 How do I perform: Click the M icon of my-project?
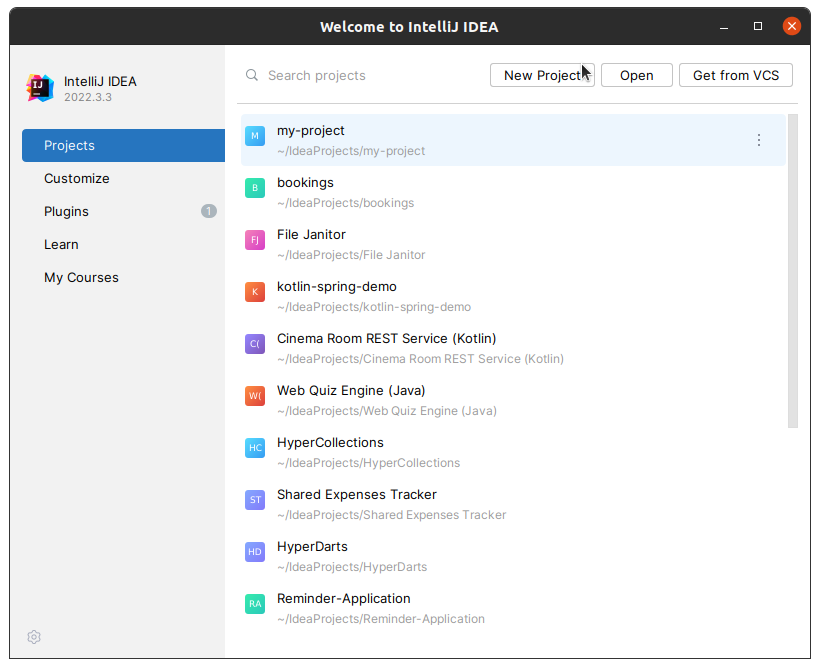pos(255,136)
